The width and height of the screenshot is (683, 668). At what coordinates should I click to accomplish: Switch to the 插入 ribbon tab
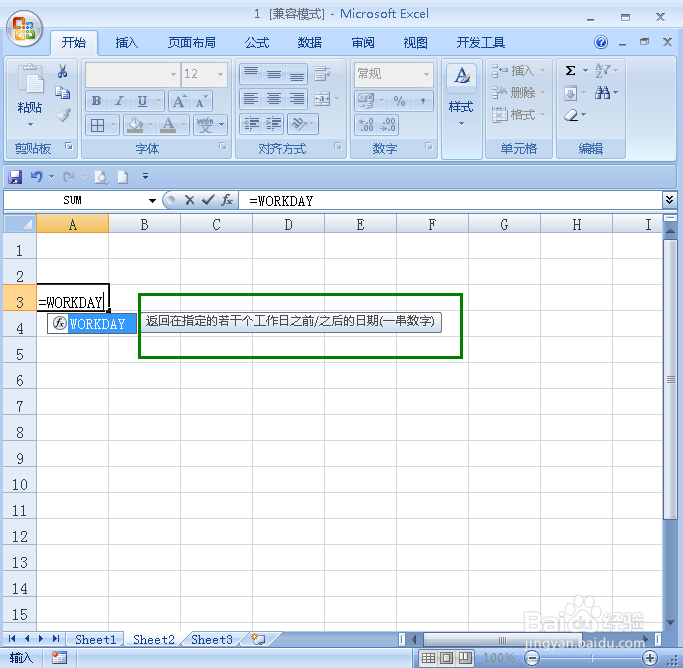(126, 43)
